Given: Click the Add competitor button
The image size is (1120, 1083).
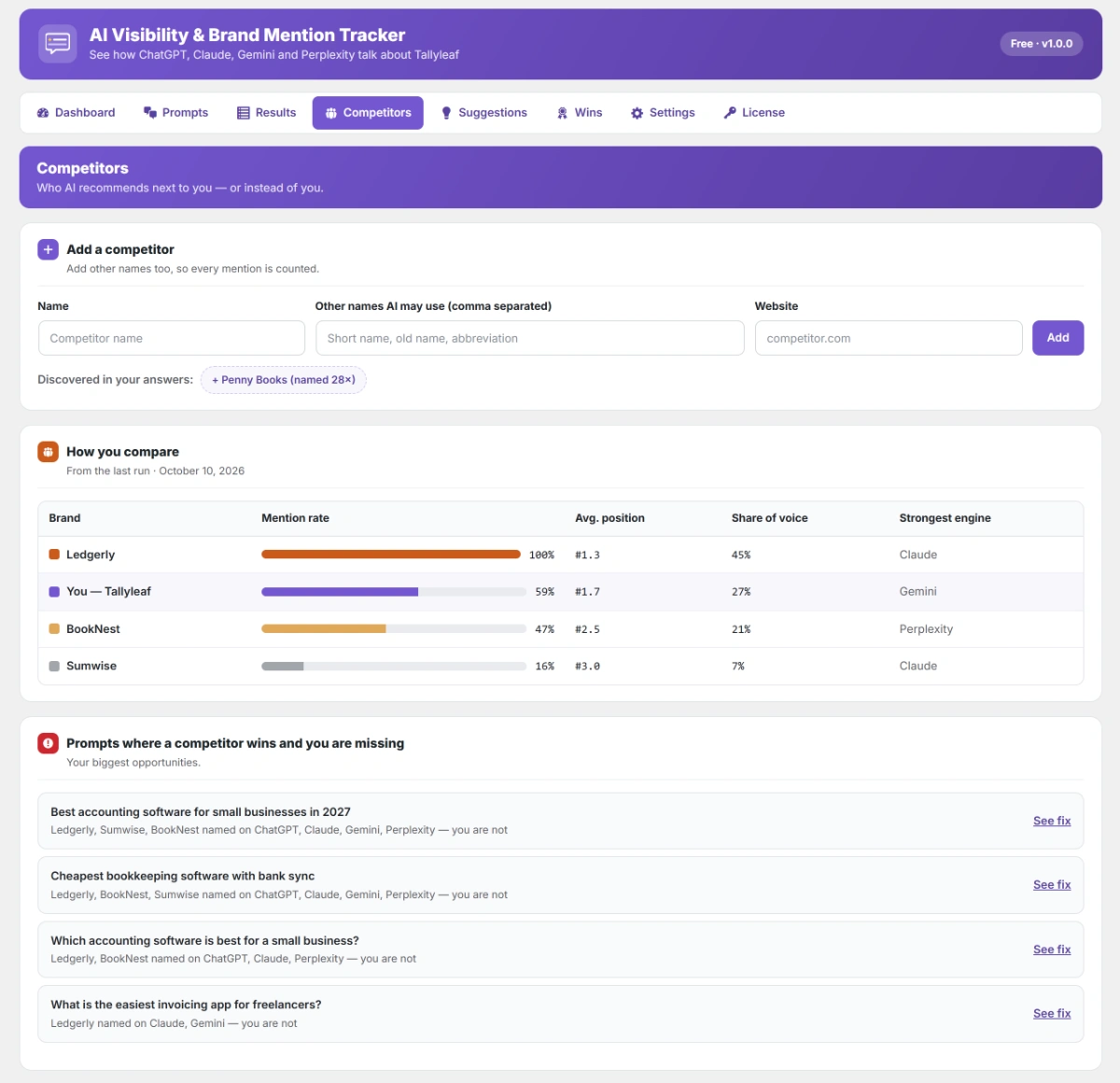Looking at the screenshot, I should pos(1057,338).
